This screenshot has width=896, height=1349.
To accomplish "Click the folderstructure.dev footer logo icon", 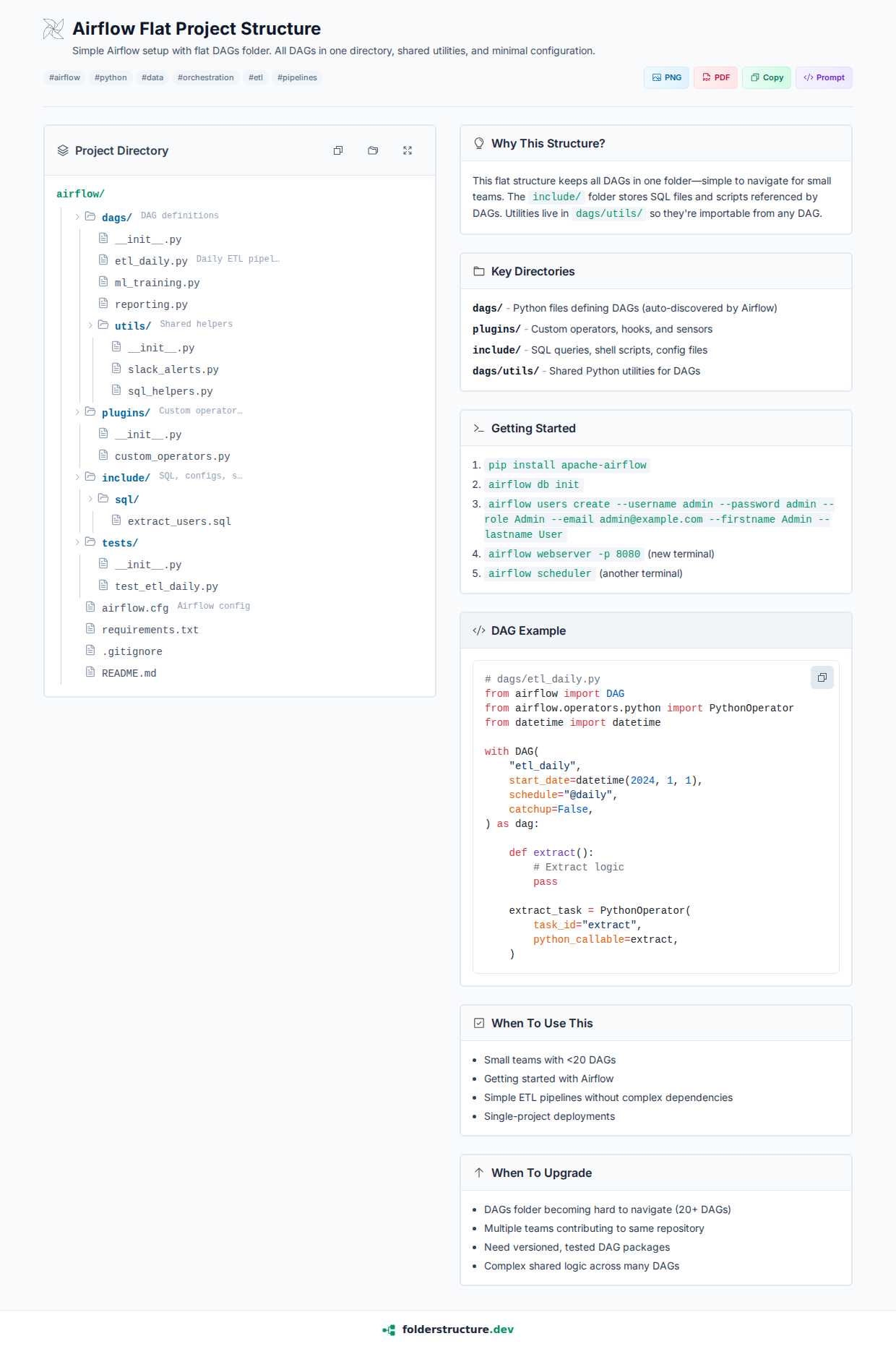I will pyautogui.click(x=389, y=1329).
